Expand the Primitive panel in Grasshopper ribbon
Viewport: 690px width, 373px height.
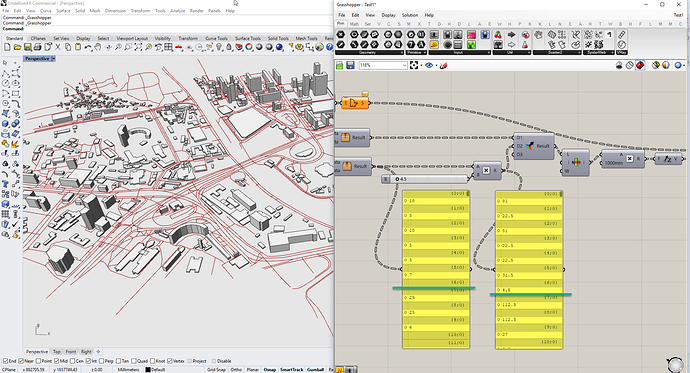(424, 52)
